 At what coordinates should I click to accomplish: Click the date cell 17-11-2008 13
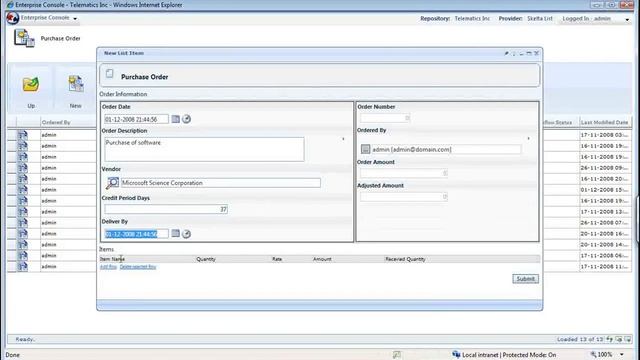click(604, 211)
